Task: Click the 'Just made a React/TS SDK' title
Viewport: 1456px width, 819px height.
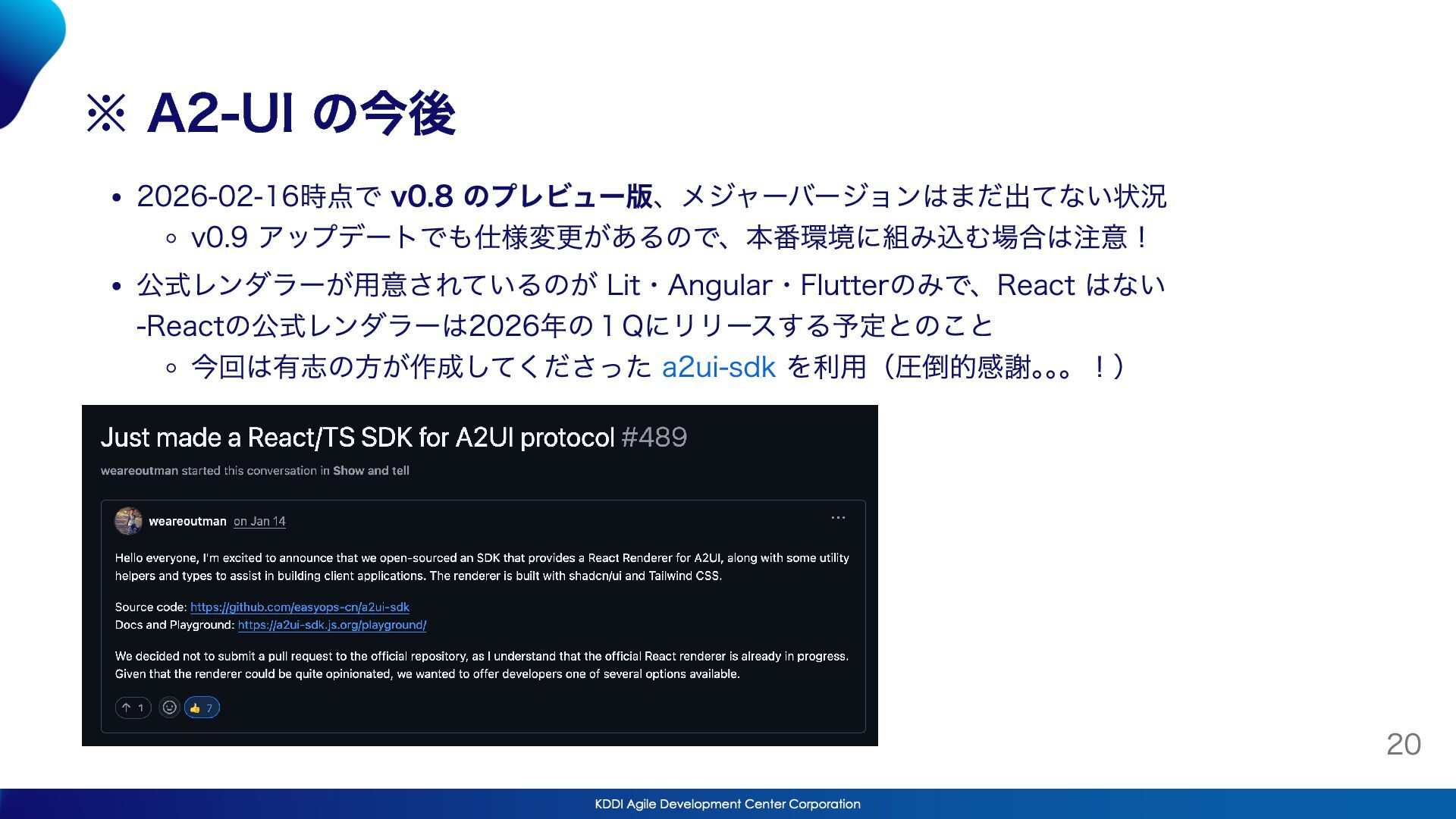Action: tap(356, 438)
